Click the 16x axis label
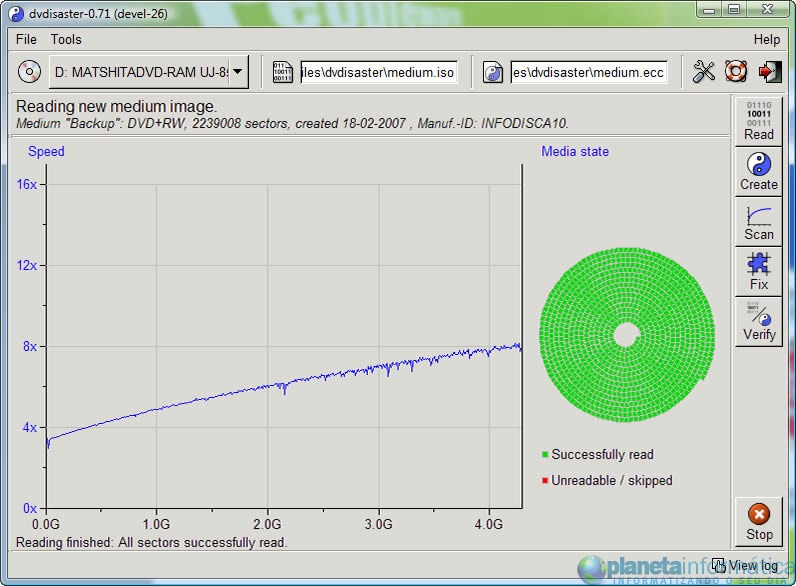 tap(27, 184)
